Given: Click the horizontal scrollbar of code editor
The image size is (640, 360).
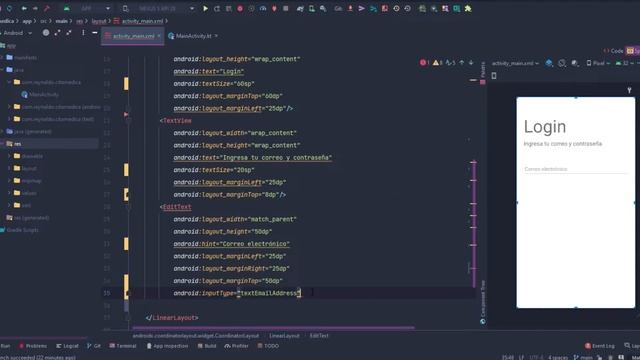Looking at the screenshot, I should click(273, 327).
